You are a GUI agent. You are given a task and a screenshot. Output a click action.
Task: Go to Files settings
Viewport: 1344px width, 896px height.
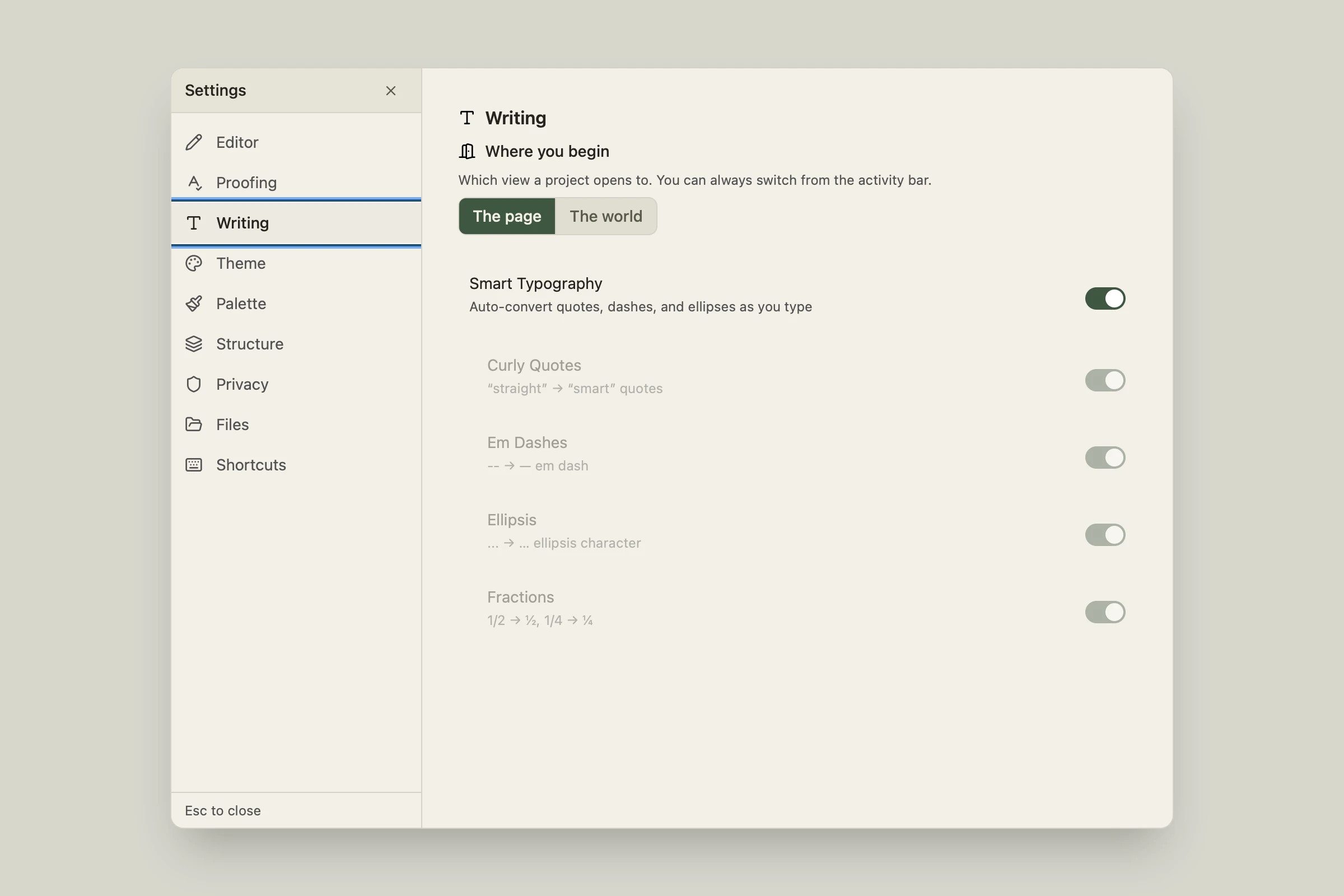click(x=296, y=424)
